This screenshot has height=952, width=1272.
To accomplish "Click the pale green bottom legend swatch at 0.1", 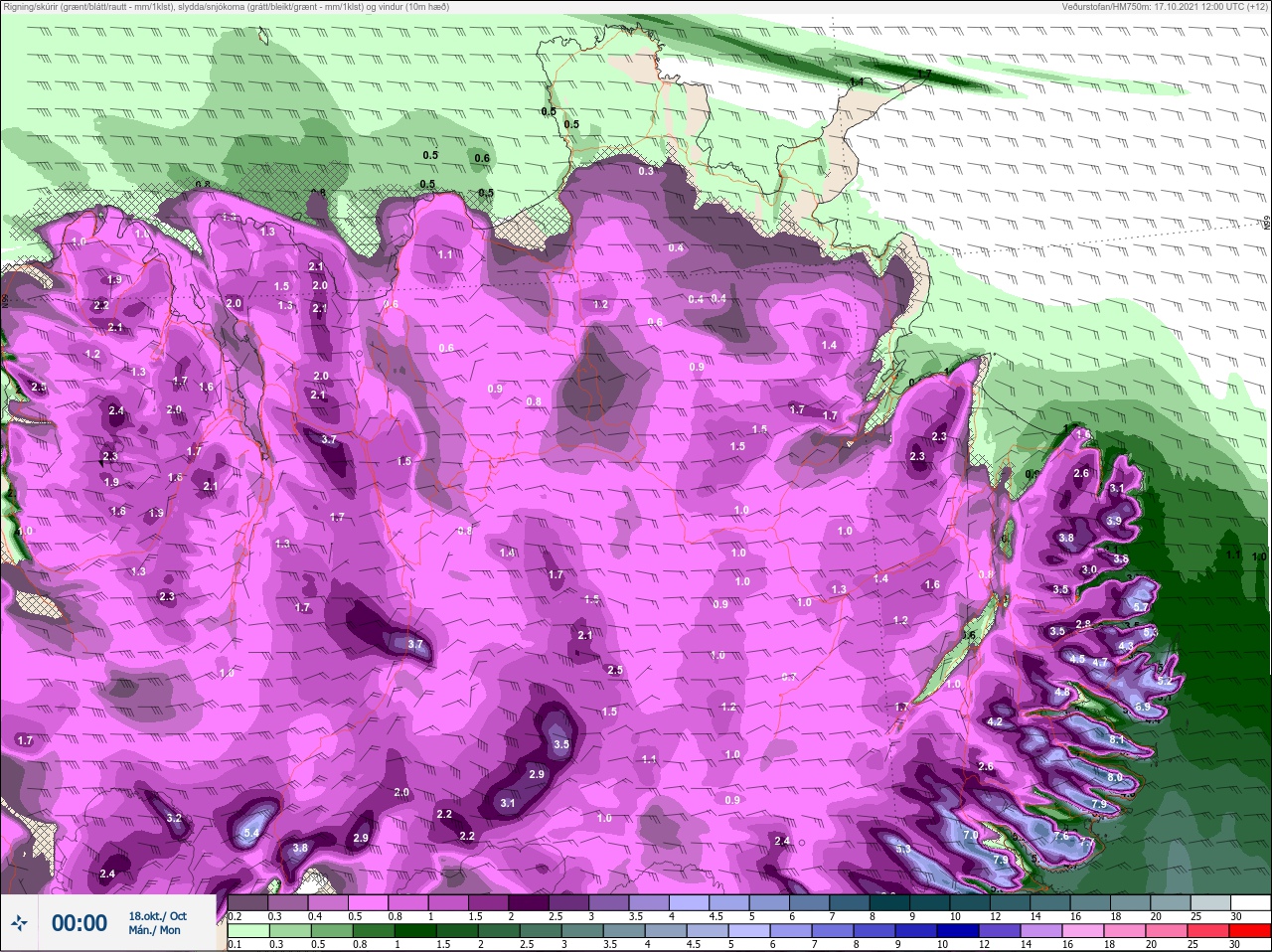I will coord(247,931).
